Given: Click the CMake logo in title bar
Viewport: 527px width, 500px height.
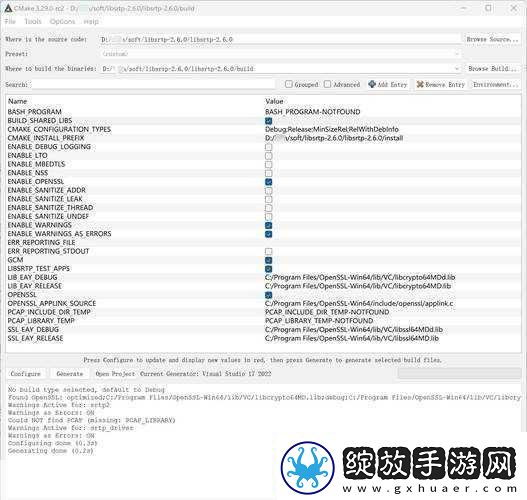Looking at the screenshot, I should (8, 8).
